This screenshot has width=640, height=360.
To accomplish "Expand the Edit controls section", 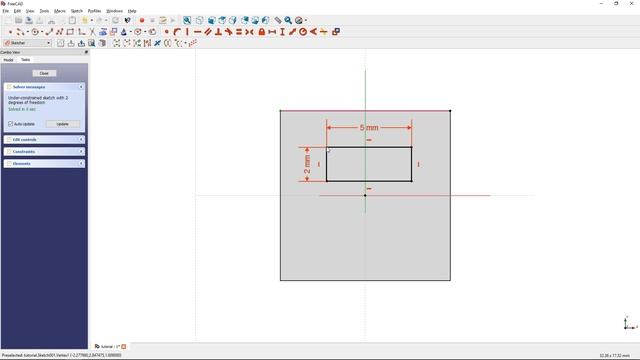I will [x=81, y=140].
